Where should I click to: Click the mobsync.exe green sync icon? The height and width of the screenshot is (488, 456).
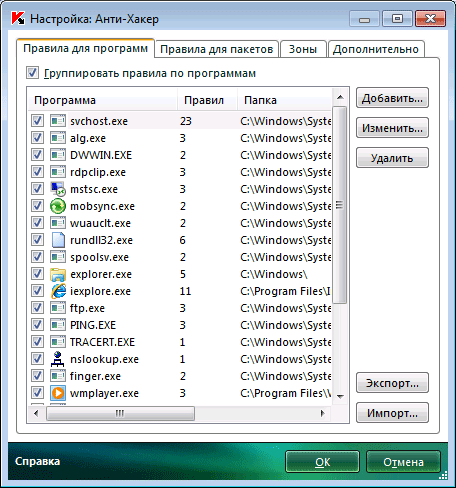[x=58, y=206]
